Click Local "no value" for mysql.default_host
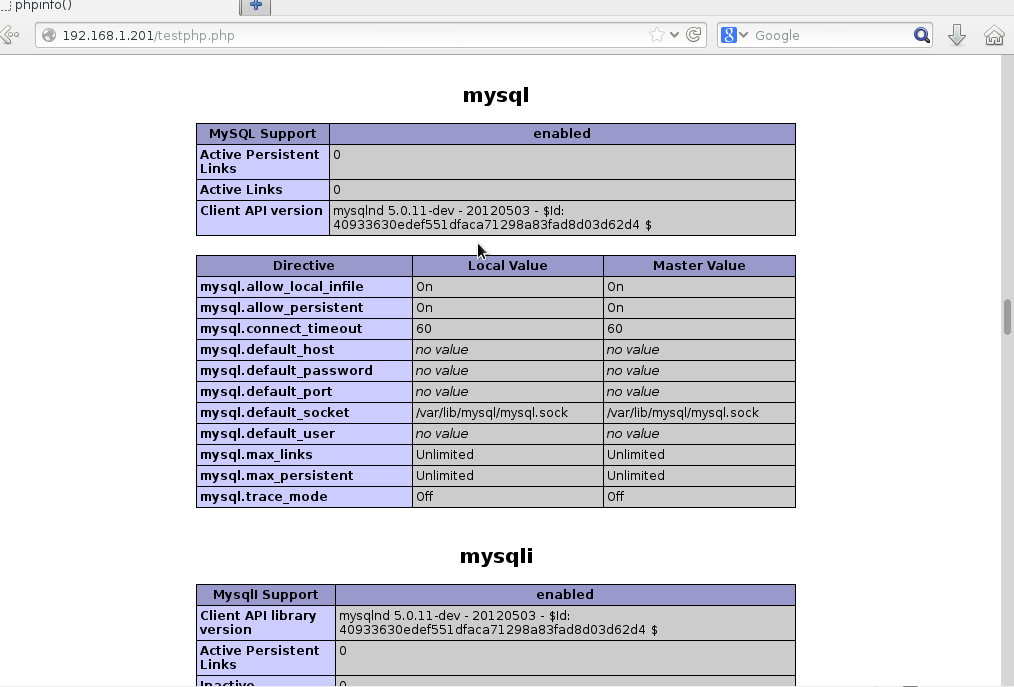The width and height of the screenshot is (1014, 687). tap(508, 350)
